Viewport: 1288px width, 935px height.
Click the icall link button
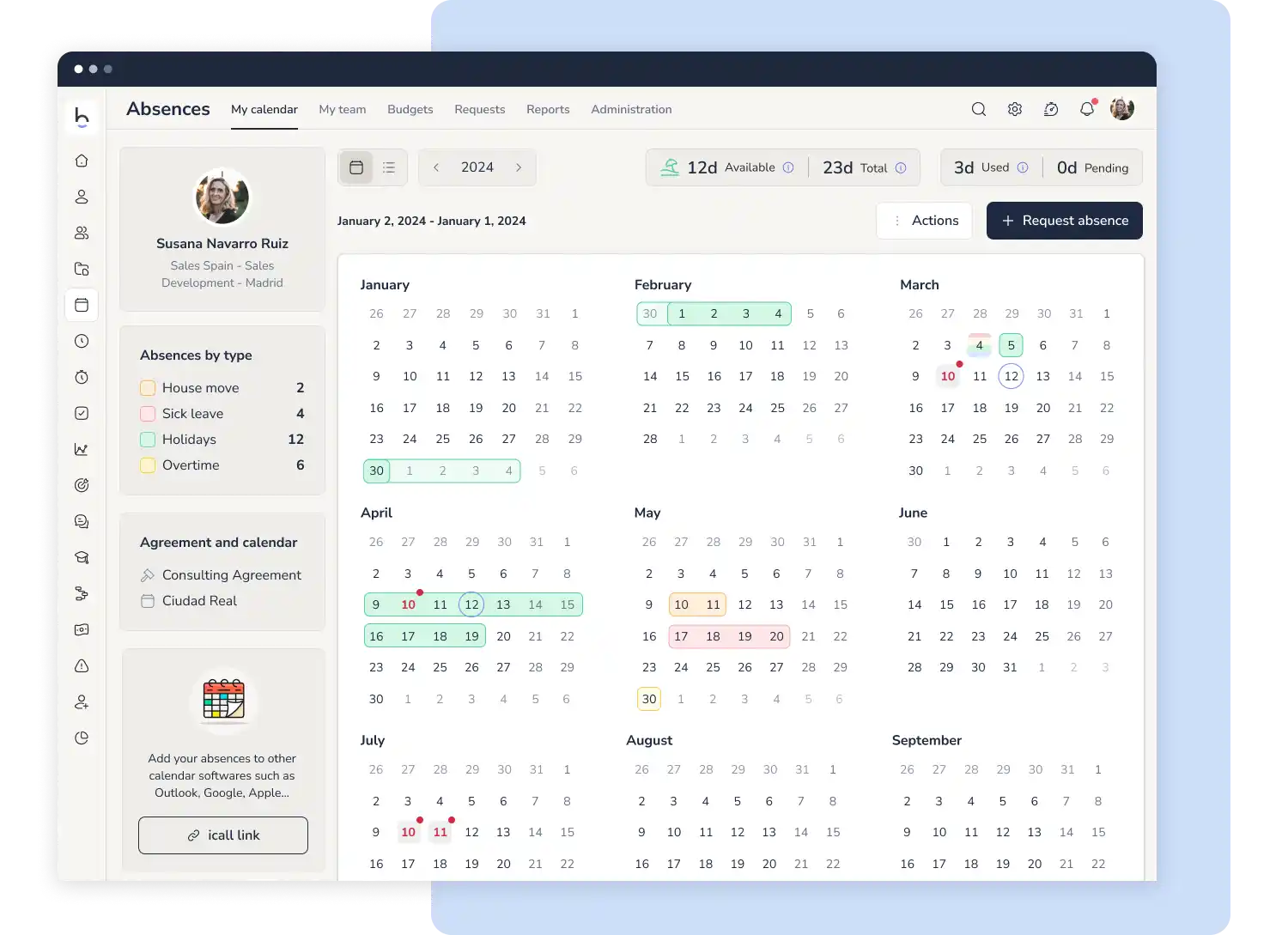click(x=223, y=835)
